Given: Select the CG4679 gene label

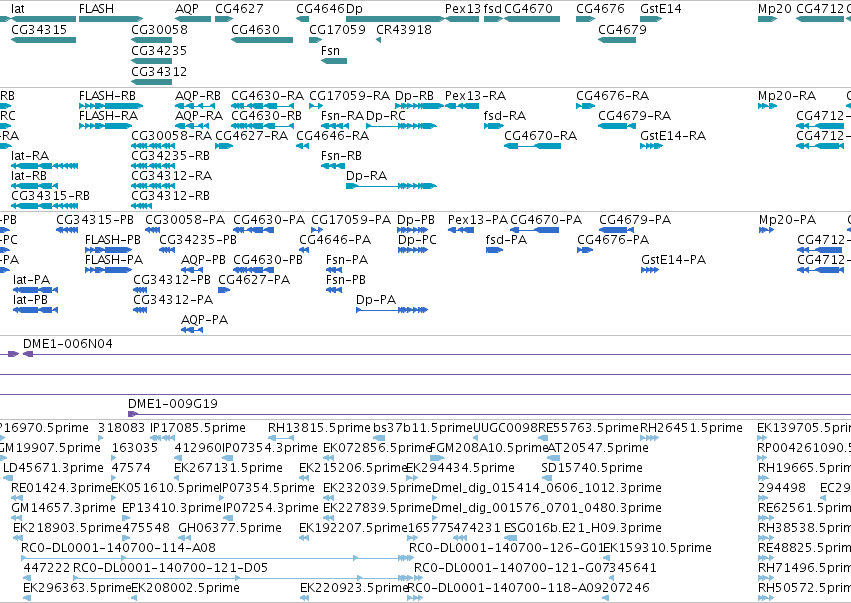Looking at the screenshot, I should coord(622,29).
